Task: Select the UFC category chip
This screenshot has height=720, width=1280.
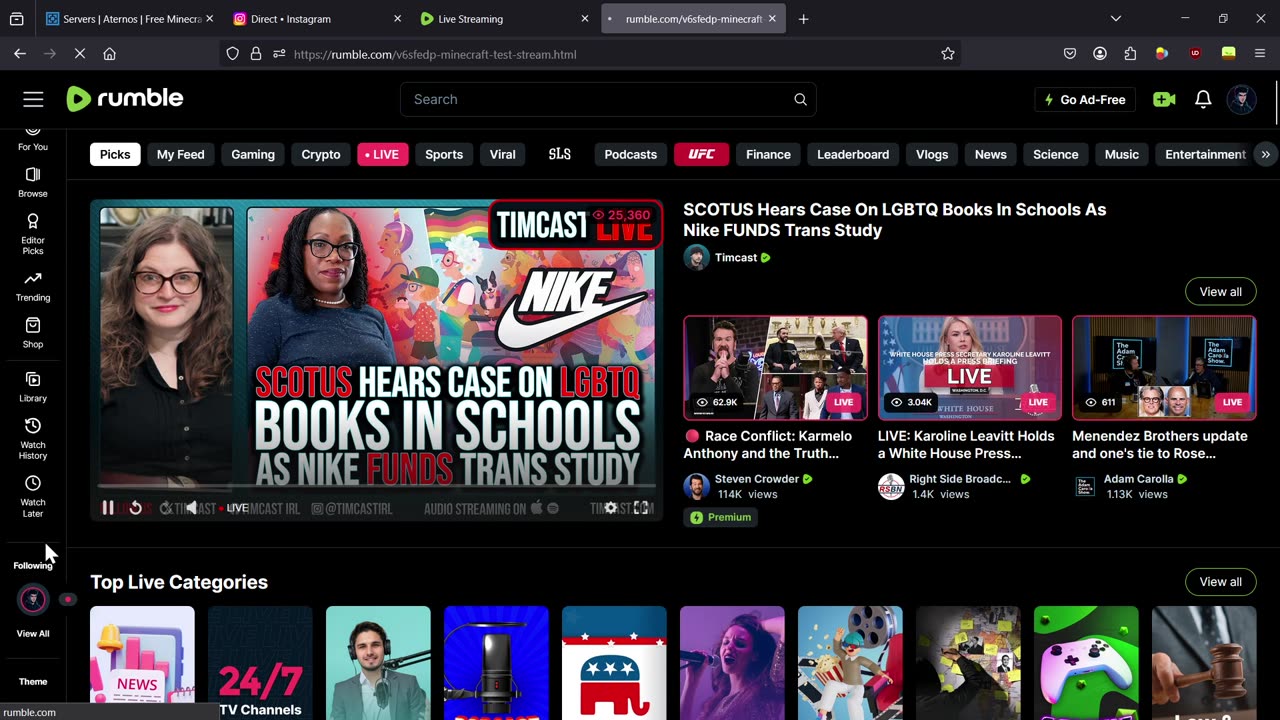Action: tap(702, 154)
